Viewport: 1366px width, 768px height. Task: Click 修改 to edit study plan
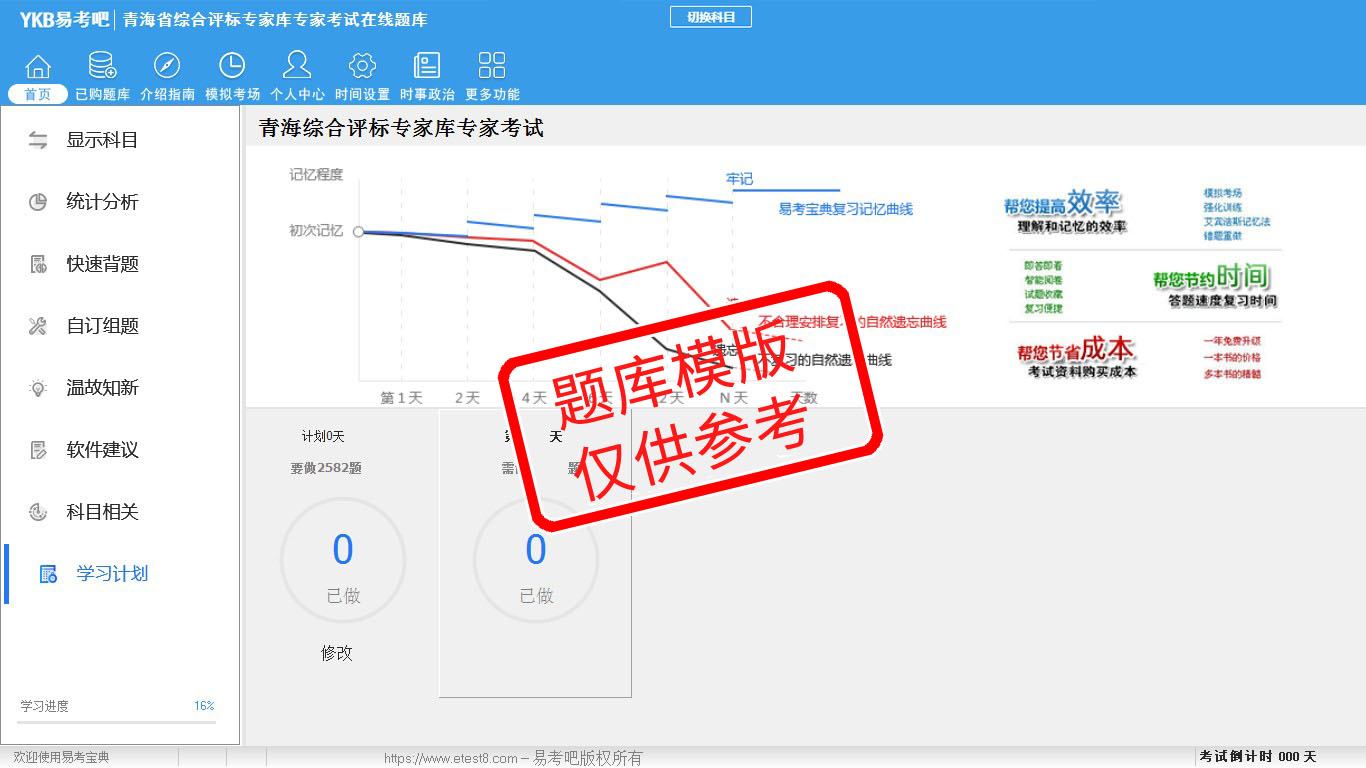pos(337,653)
